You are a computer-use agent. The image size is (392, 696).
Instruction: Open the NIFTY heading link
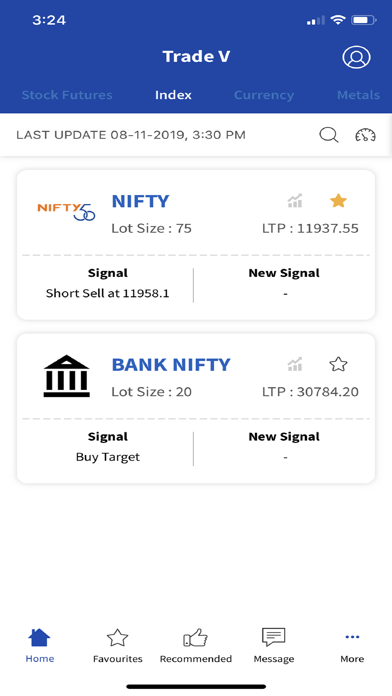140,202
